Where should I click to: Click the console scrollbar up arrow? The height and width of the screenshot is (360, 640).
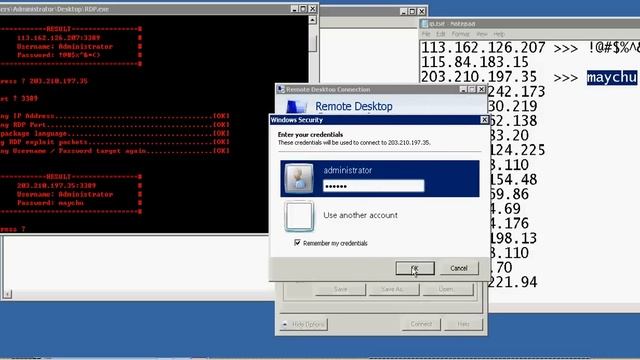[313, 20]
